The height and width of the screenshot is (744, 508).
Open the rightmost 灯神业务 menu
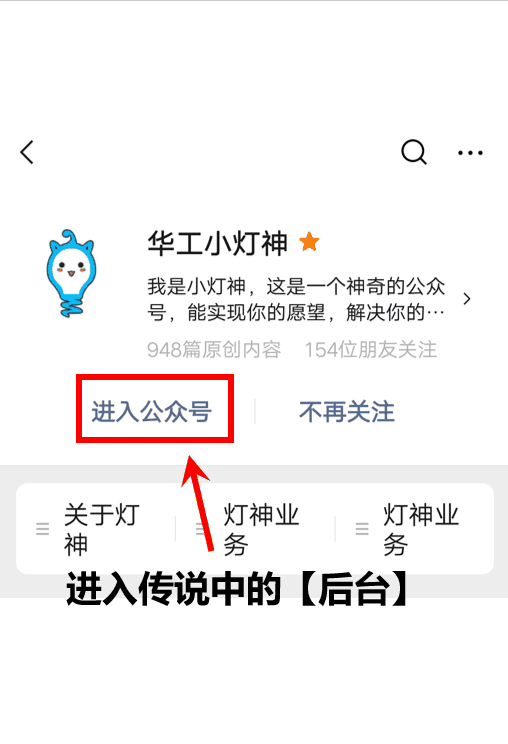tap(415, 529)
